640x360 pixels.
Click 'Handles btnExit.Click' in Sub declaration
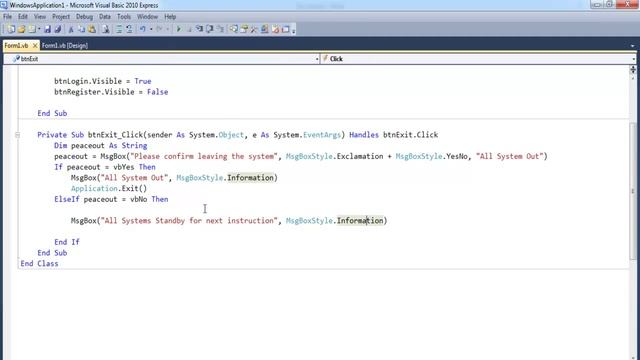(x=393, y=135)
